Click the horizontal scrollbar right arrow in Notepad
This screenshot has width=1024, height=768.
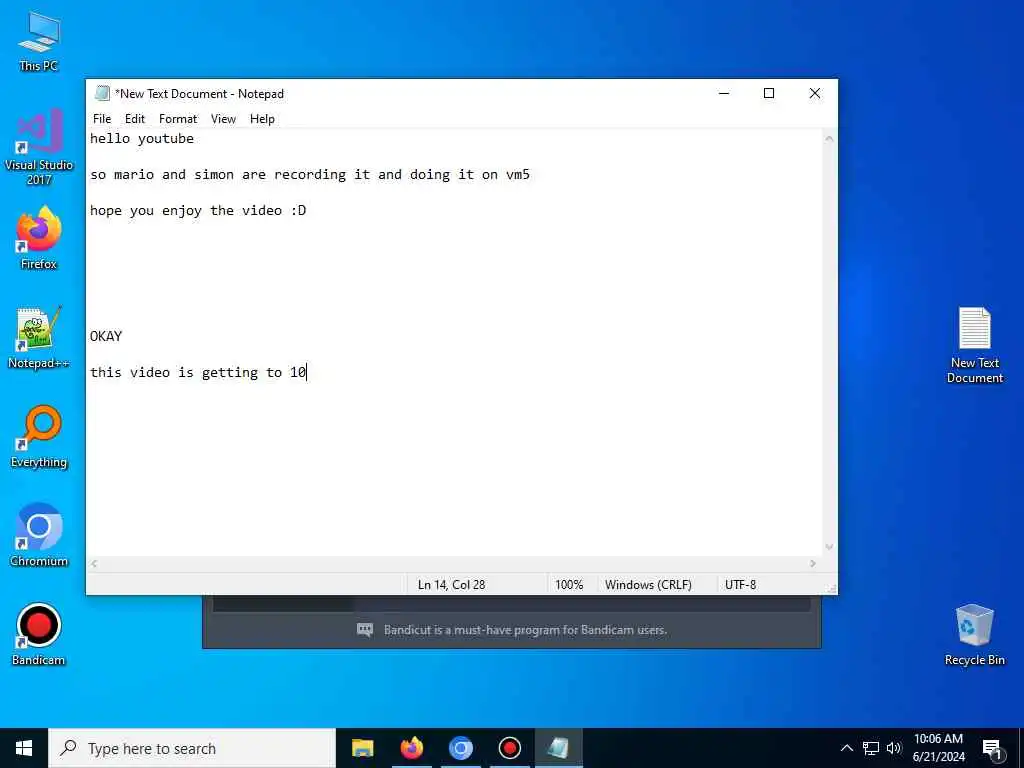coord(813,564)
